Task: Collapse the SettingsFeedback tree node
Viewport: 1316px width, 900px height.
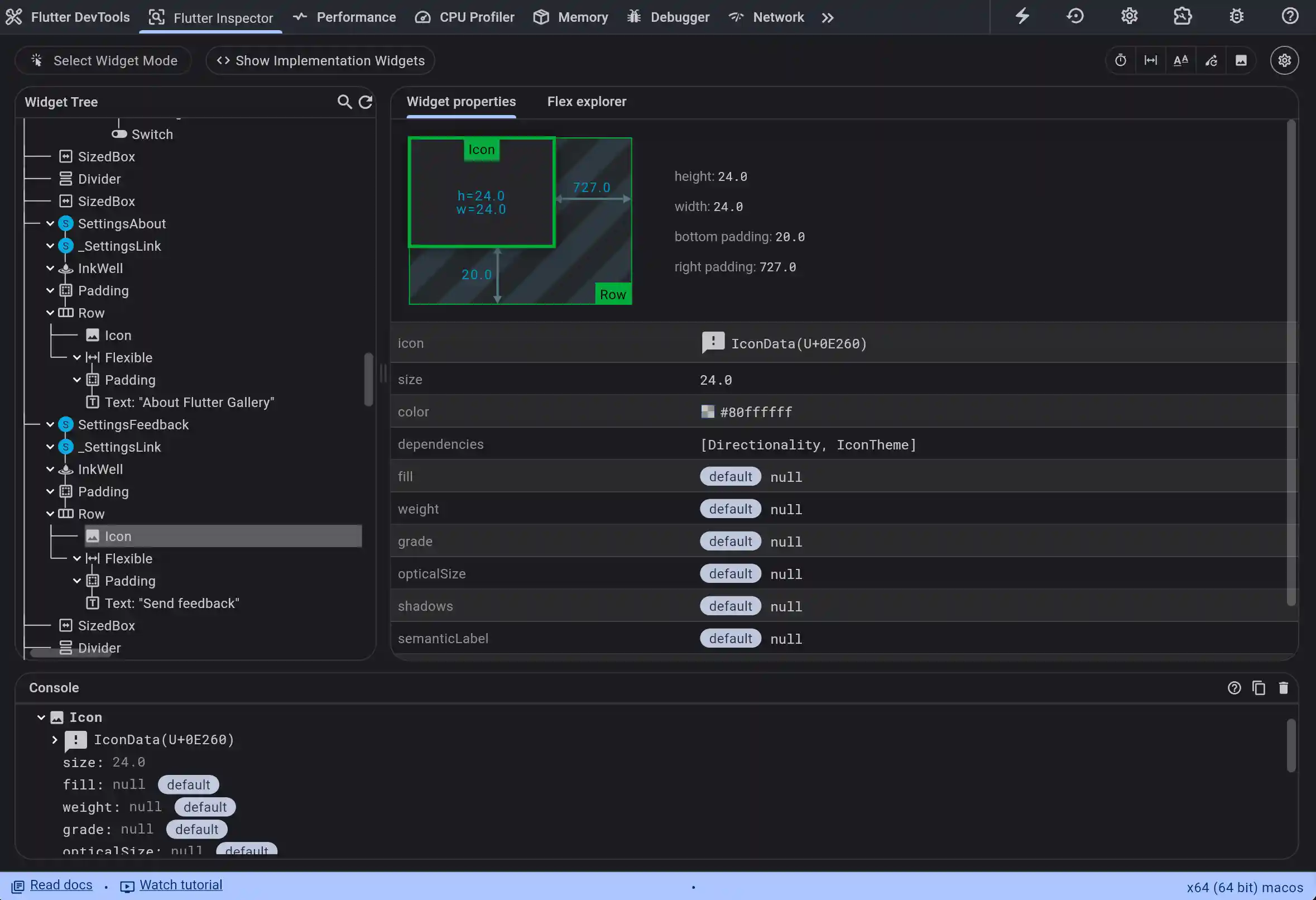Action: [50, 424]
